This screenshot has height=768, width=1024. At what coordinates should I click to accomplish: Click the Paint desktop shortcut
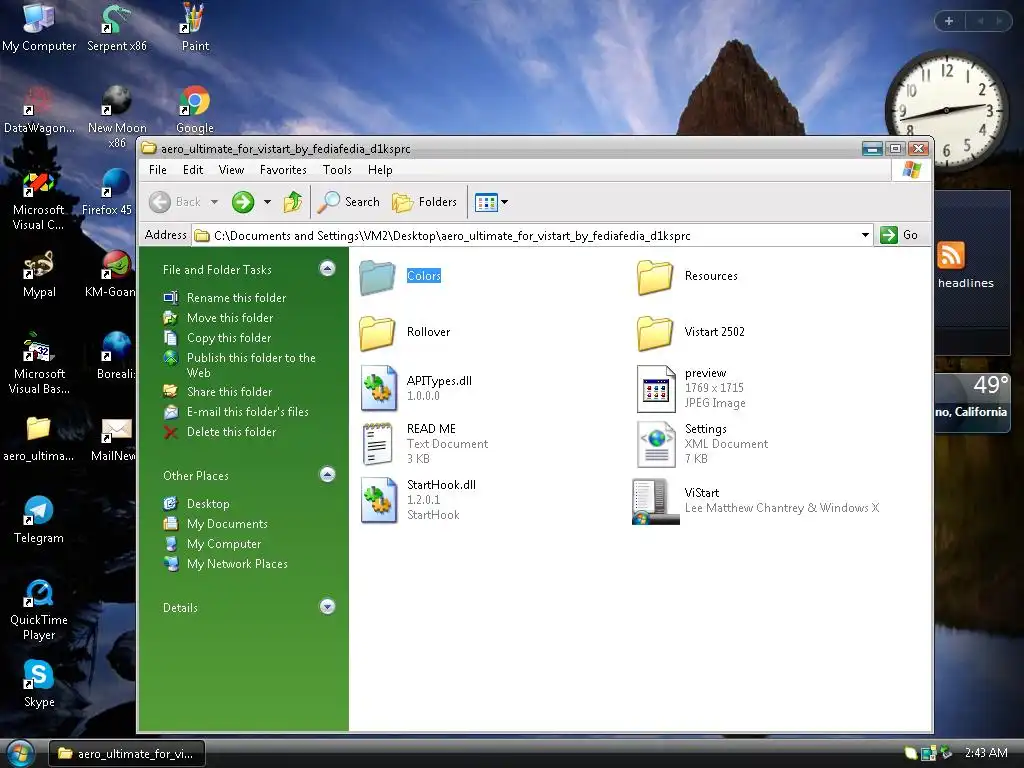pyautogui.click(x=195, y=27)
